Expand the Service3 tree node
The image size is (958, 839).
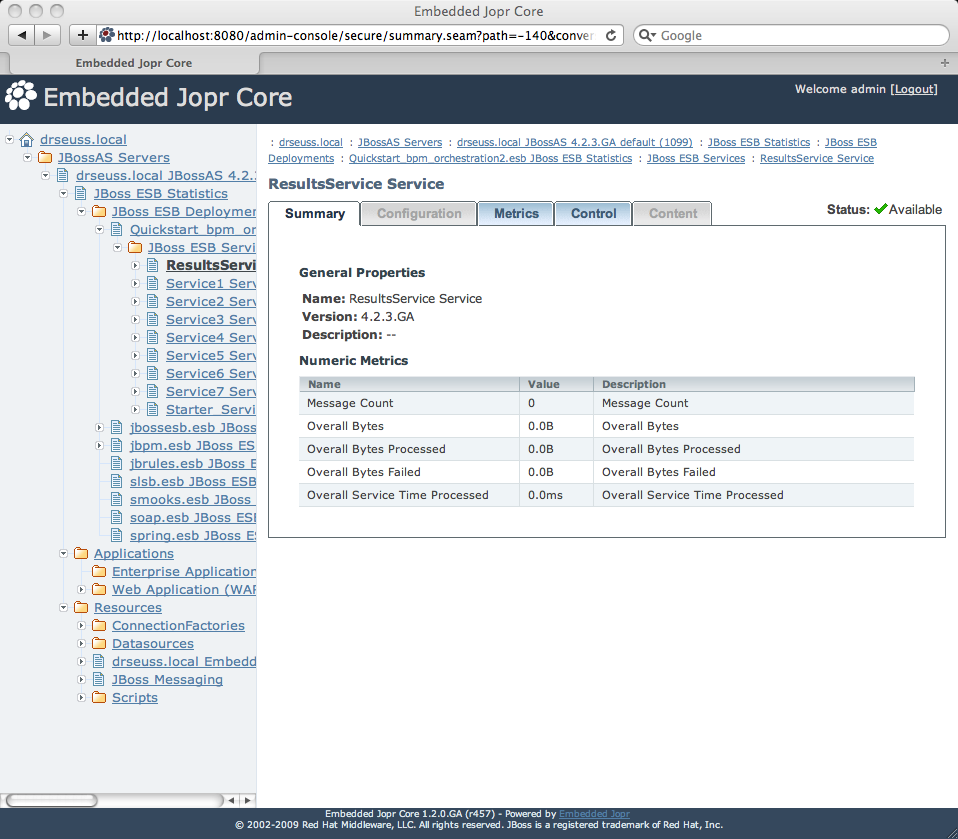point(136,320)
